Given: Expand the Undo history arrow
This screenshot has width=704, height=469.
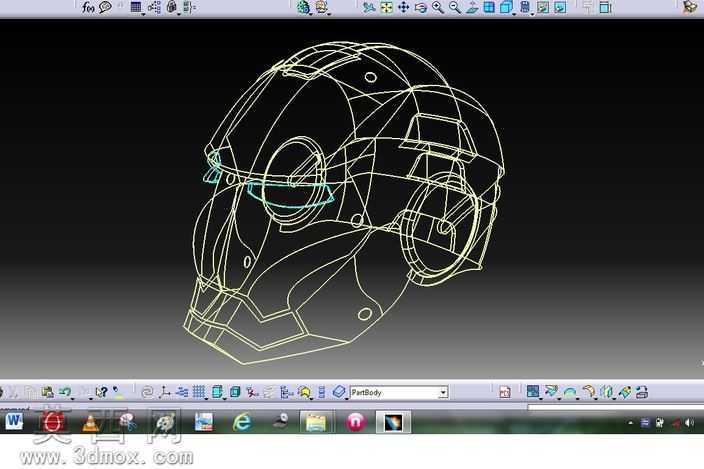Looking at the screenshot, I should click(x=73, y=398).
